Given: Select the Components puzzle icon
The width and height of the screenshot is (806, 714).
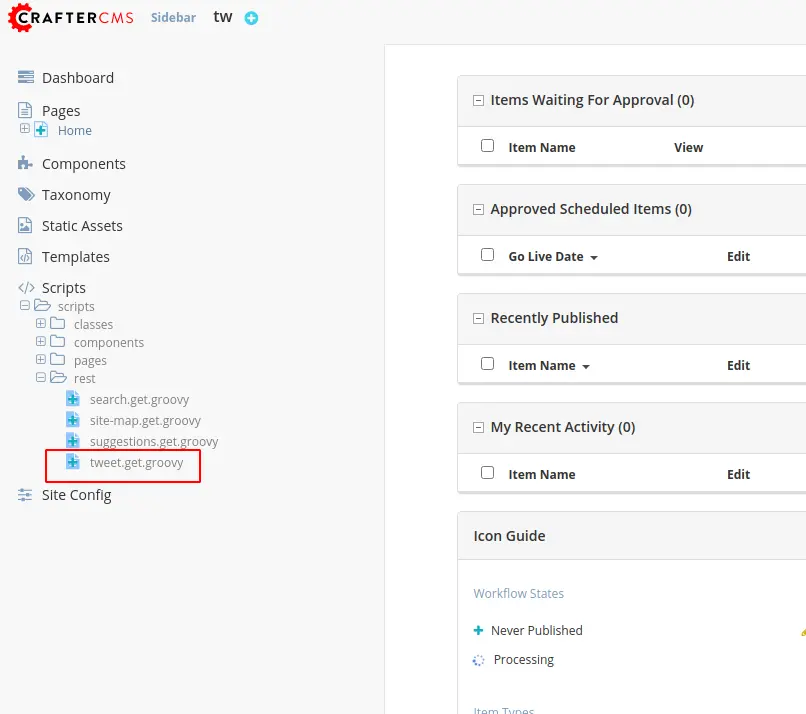Looking at the screenshot, I should (26, 164).
